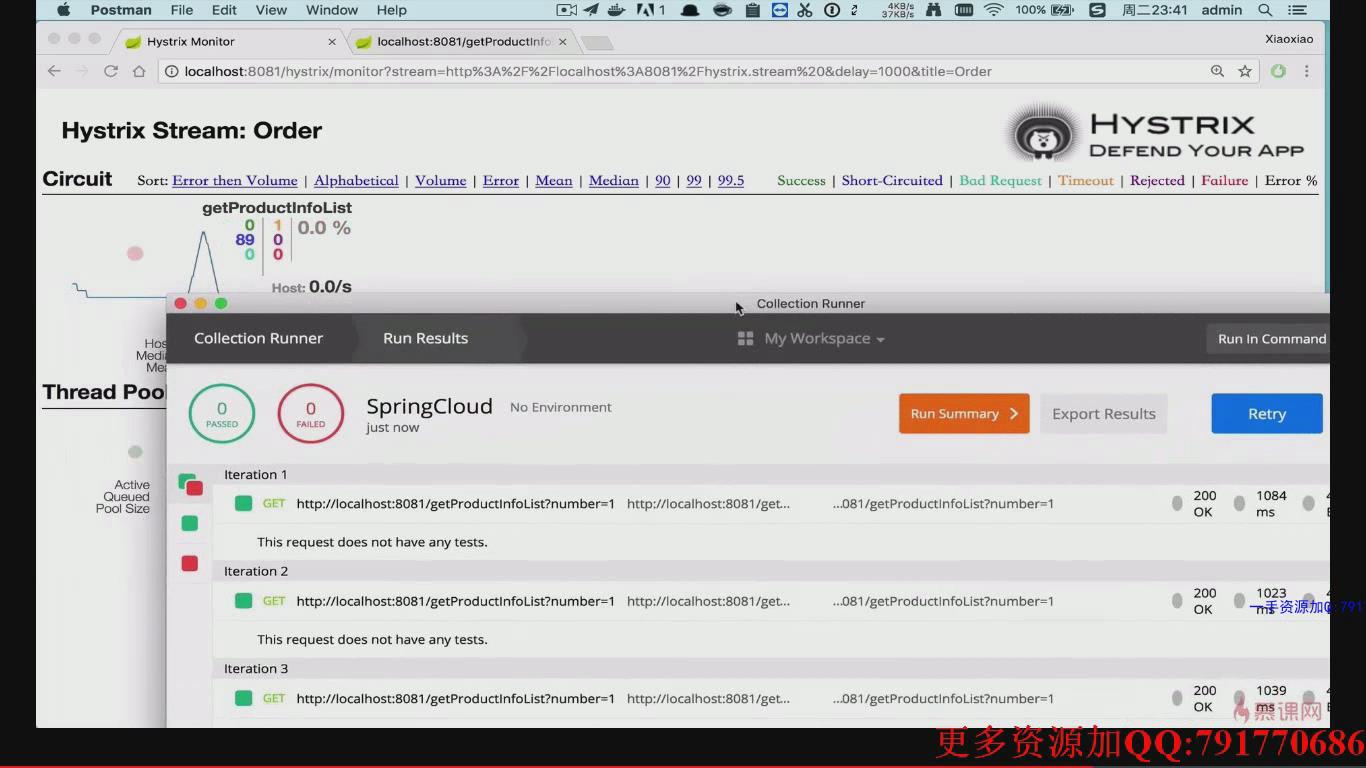The width and height of the screenshot is (1366, 768).
Task: Open the Apple menu
Action: [x=64, y=10]
